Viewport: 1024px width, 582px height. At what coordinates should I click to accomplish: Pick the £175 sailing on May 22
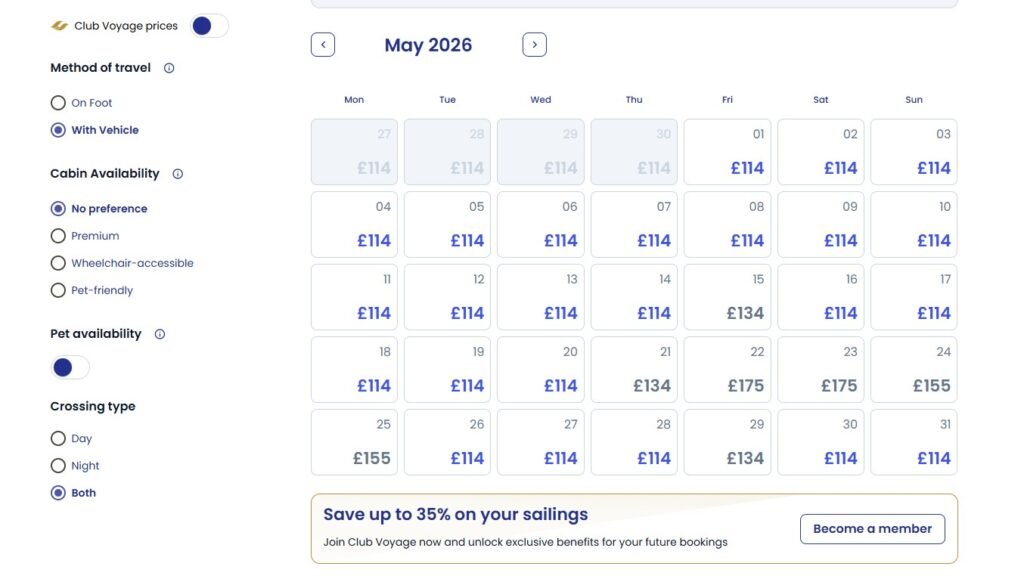726,369
